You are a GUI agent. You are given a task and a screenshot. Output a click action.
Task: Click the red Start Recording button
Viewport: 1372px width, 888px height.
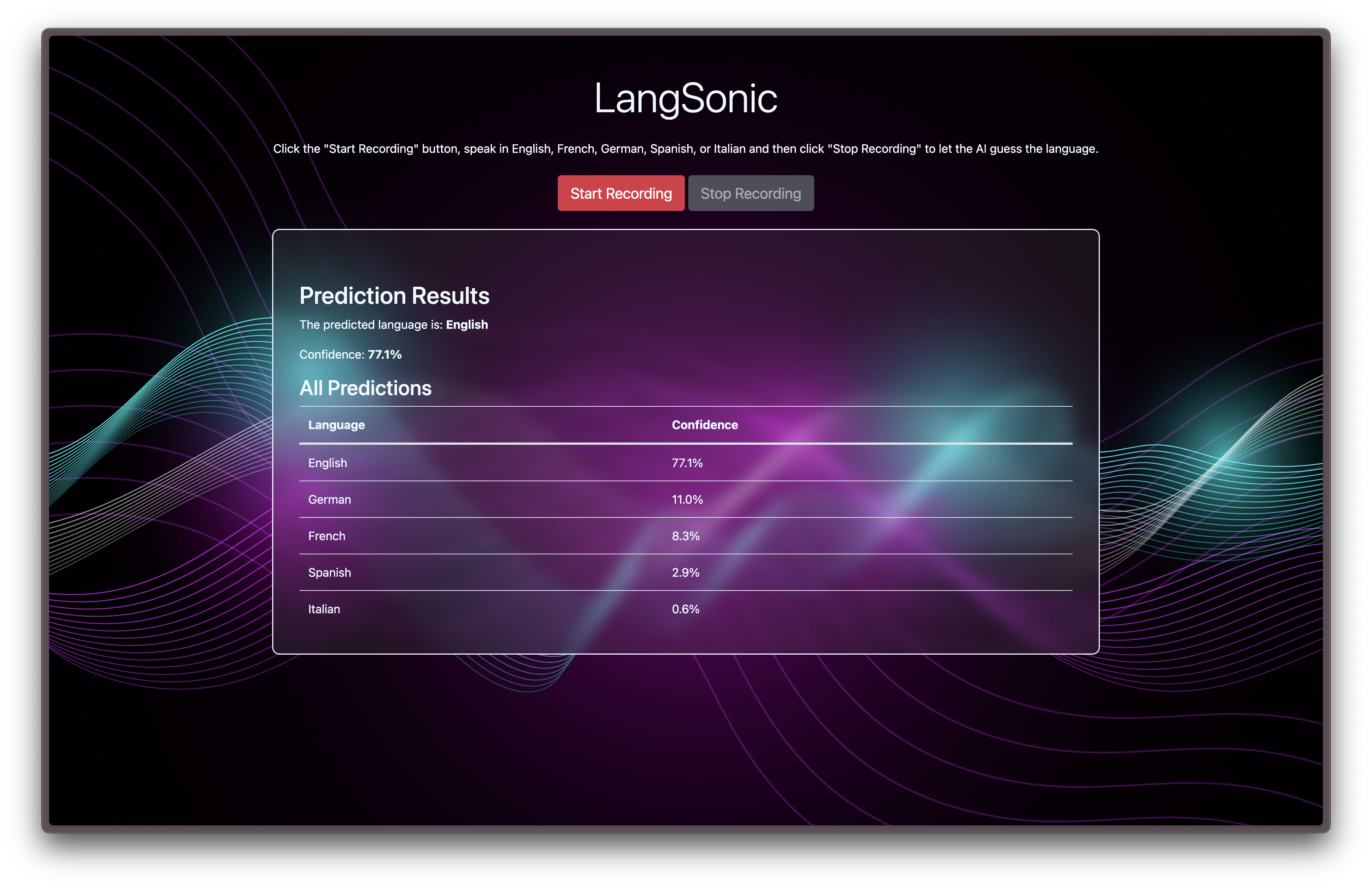point(621,193)
